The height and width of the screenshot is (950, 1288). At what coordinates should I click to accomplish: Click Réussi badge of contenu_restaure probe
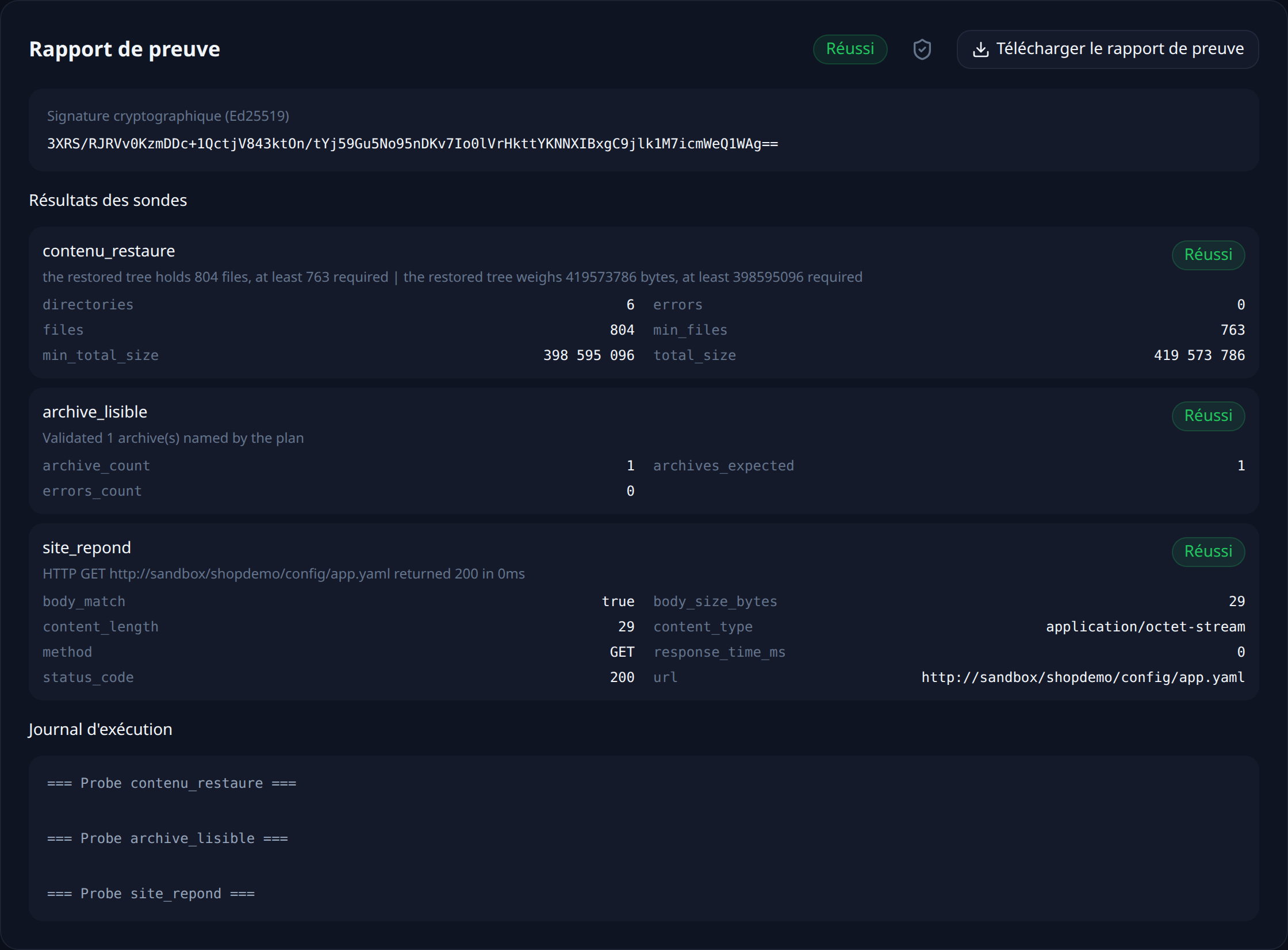[1208, 255]
